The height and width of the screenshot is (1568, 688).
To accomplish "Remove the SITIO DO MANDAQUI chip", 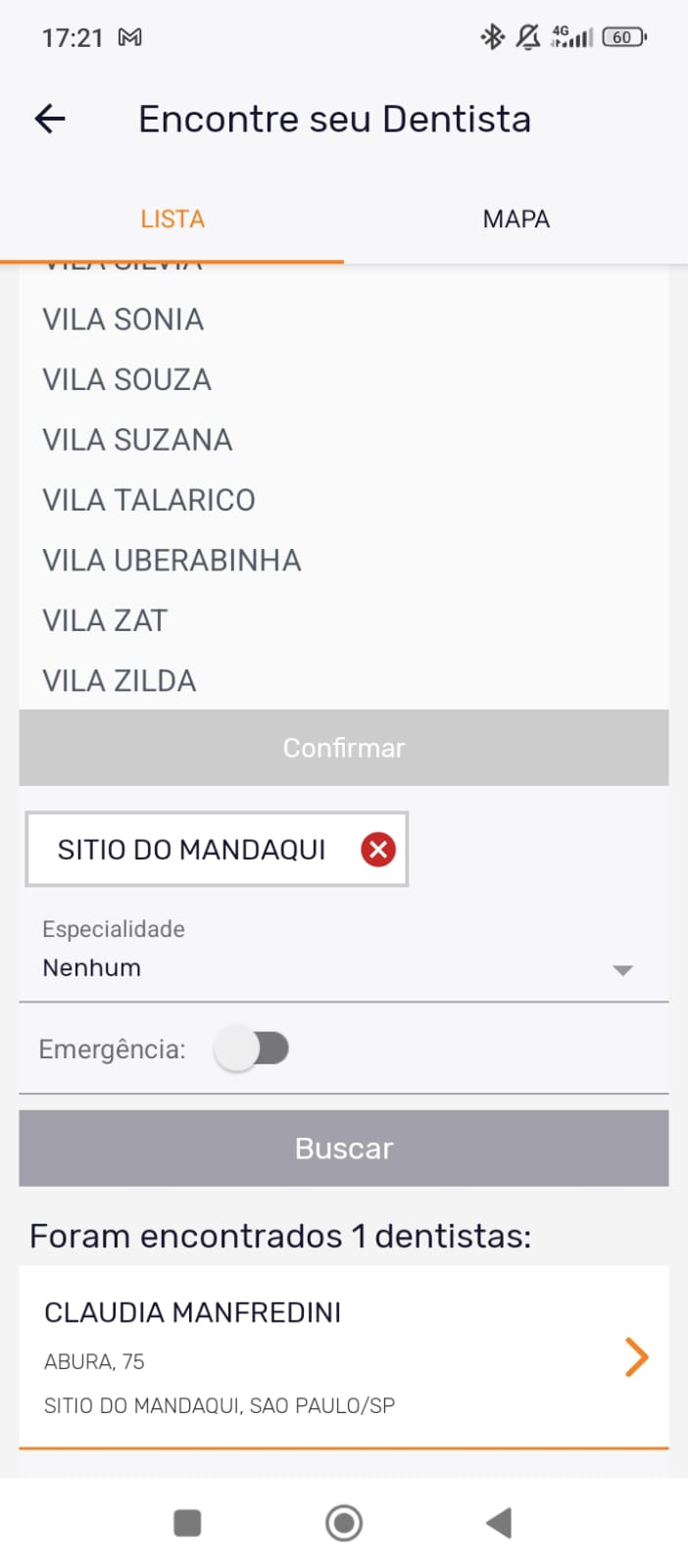I will tap(377, 849).
